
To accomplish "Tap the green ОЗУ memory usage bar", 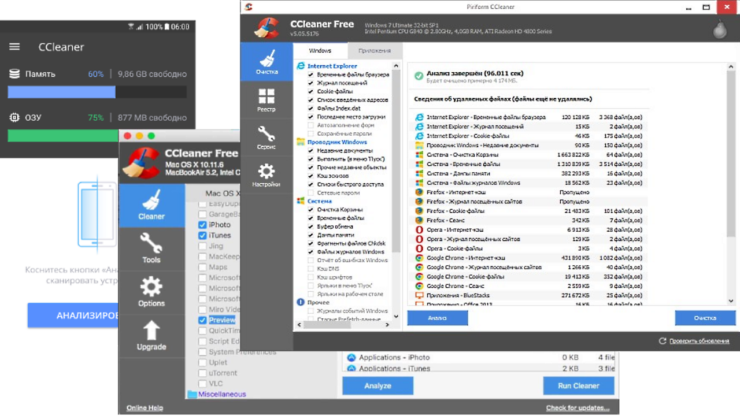I will coord(63,136).
